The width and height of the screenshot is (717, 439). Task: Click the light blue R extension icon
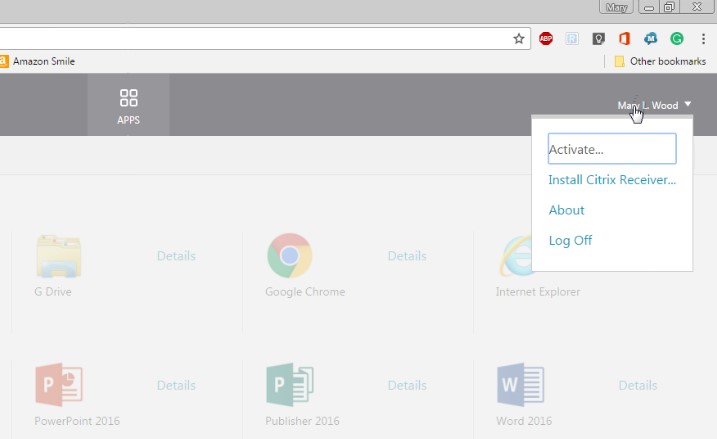click(x=572, y=39)
